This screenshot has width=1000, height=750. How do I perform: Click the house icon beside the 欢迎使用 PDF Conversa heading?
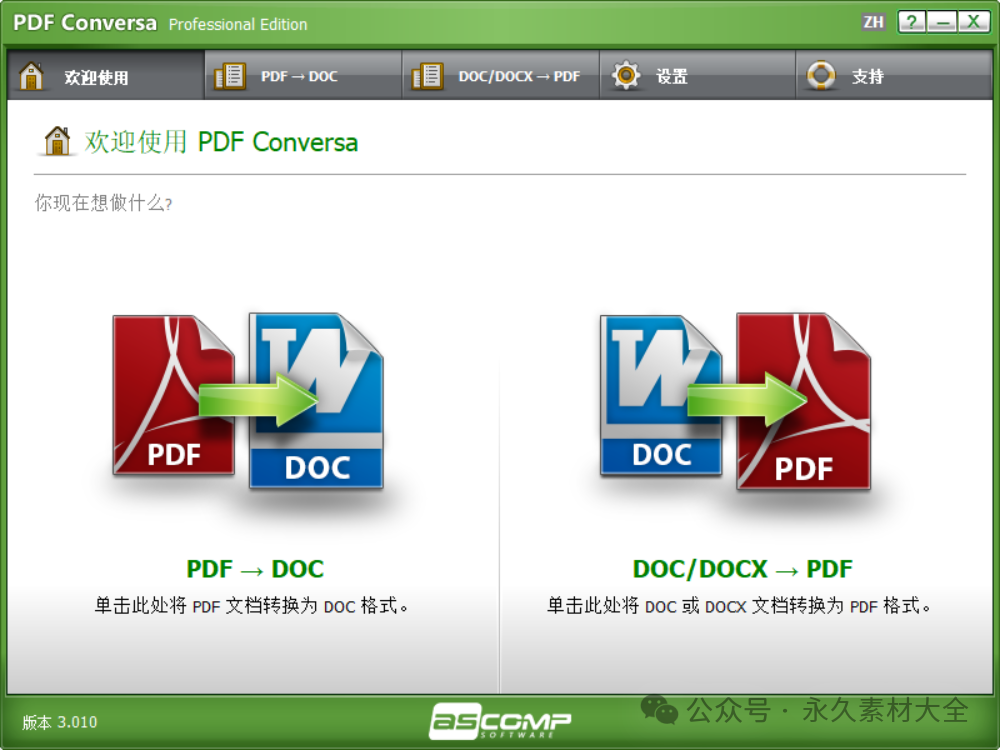click(x=57, y=141)
